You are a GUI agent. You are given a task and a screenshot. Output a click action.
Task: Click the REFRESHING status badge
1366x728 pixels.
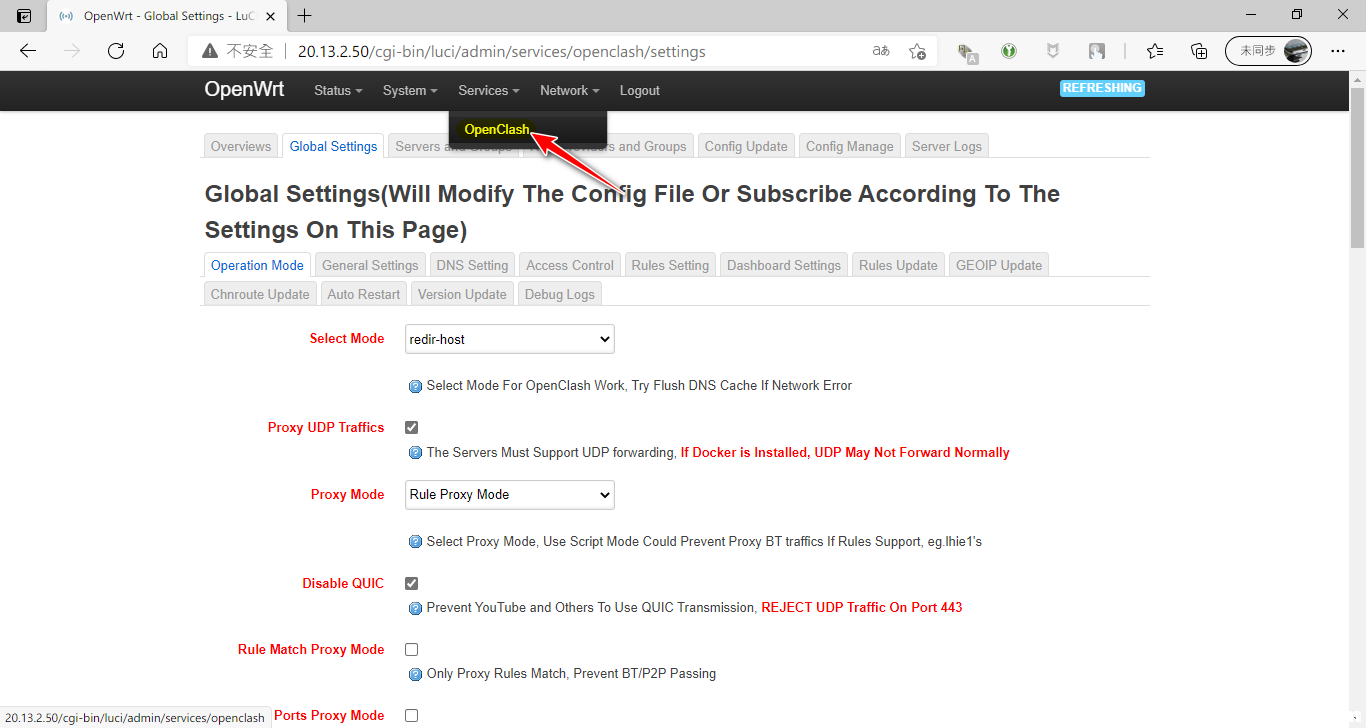coord(1101,88)
